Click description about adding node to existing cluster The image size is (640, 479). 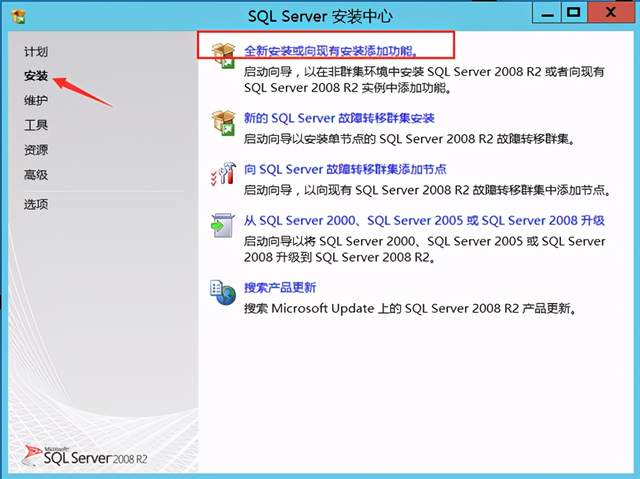pyautogui.click(x=427, y=190)
